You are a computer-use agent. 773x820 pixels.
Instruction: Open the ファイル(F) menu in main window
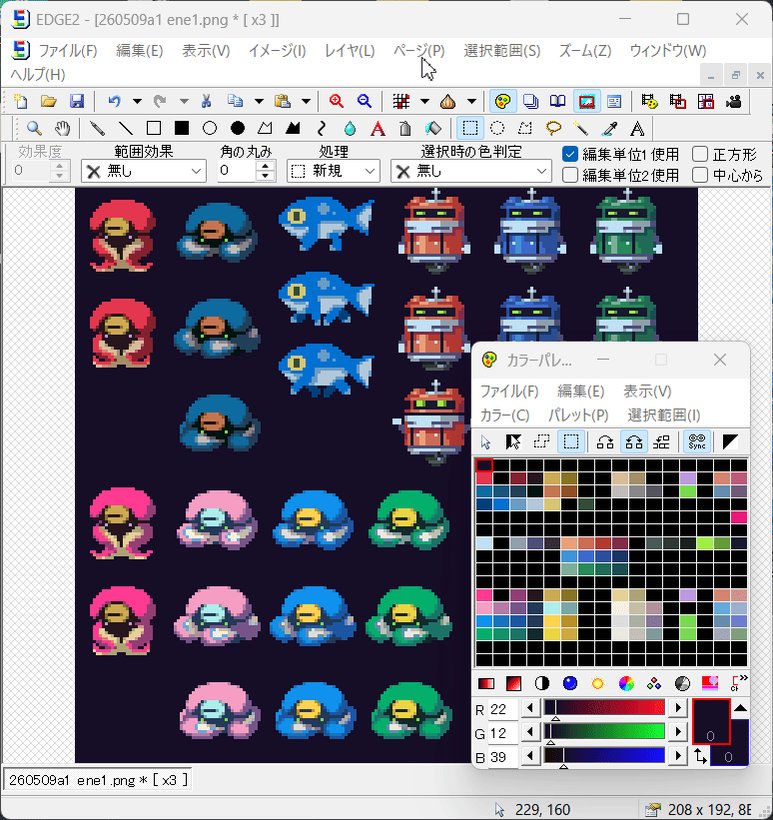pos(68,51)
